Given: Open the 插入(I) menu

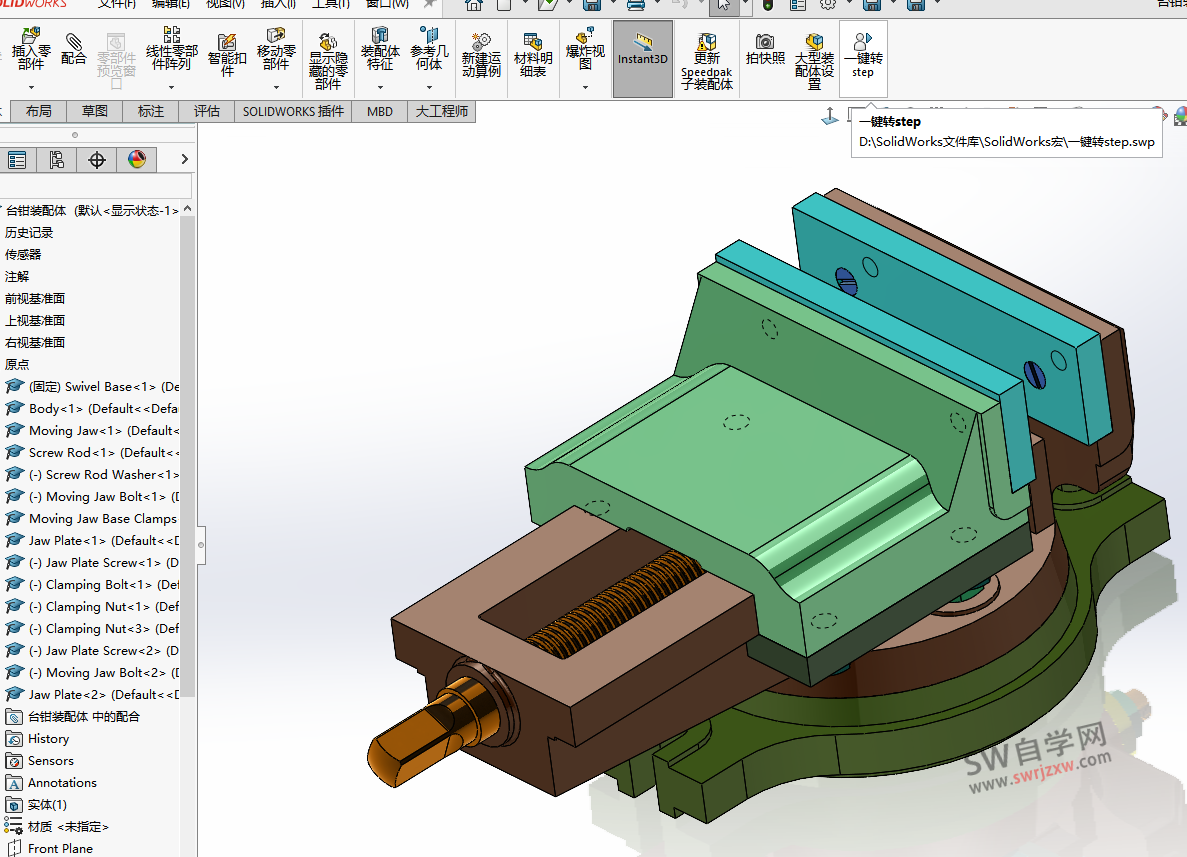Looking at the screenshot, I should click(278, 5).
